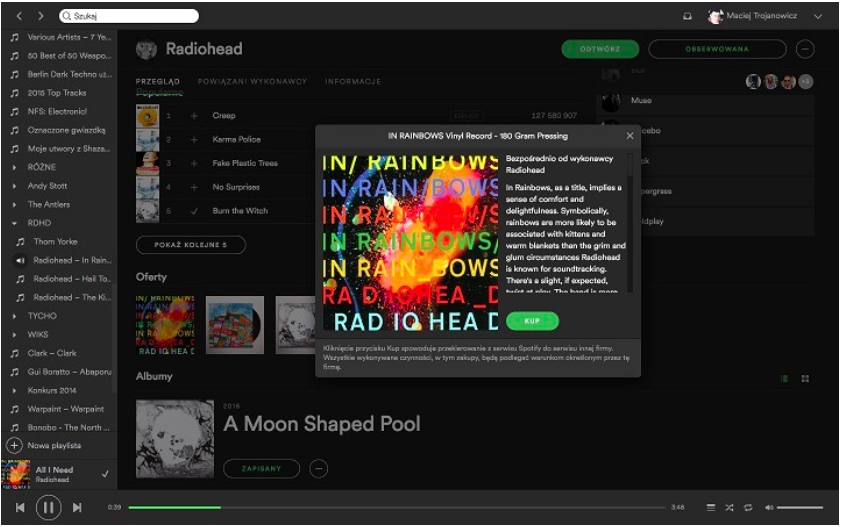842x527 pixels.
Task: Skip to the next track
Action: point(77,508)
